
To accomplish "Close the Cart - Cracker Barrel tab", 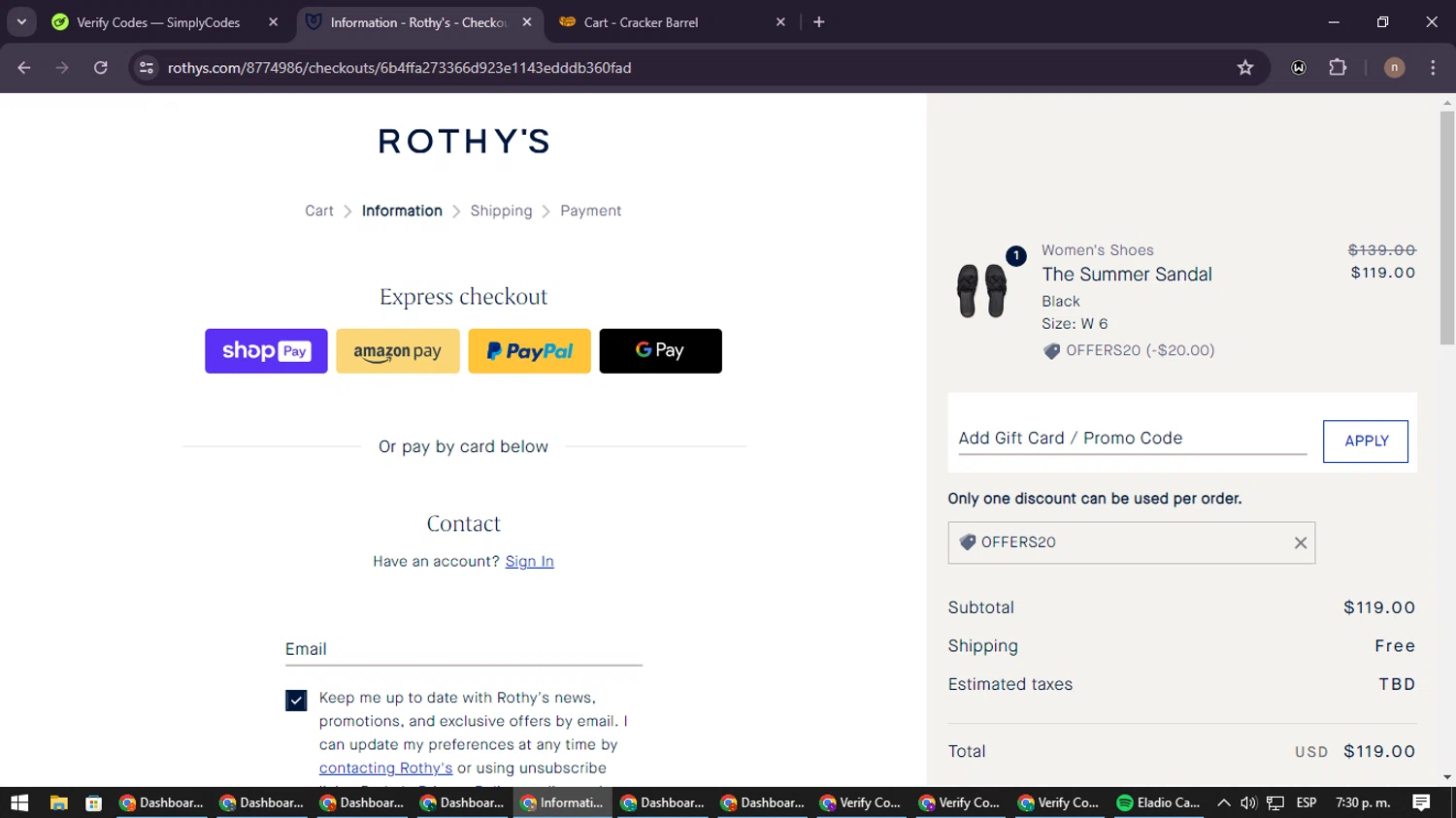I will (x=780, y=22).
